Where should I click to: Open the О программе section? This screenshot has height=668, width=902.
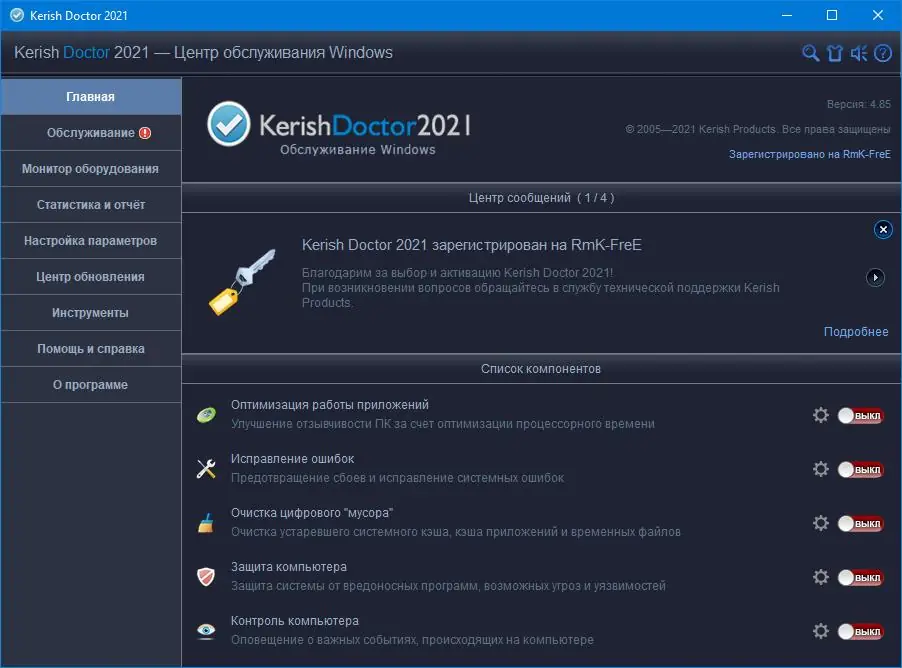(x=91, y=385)
